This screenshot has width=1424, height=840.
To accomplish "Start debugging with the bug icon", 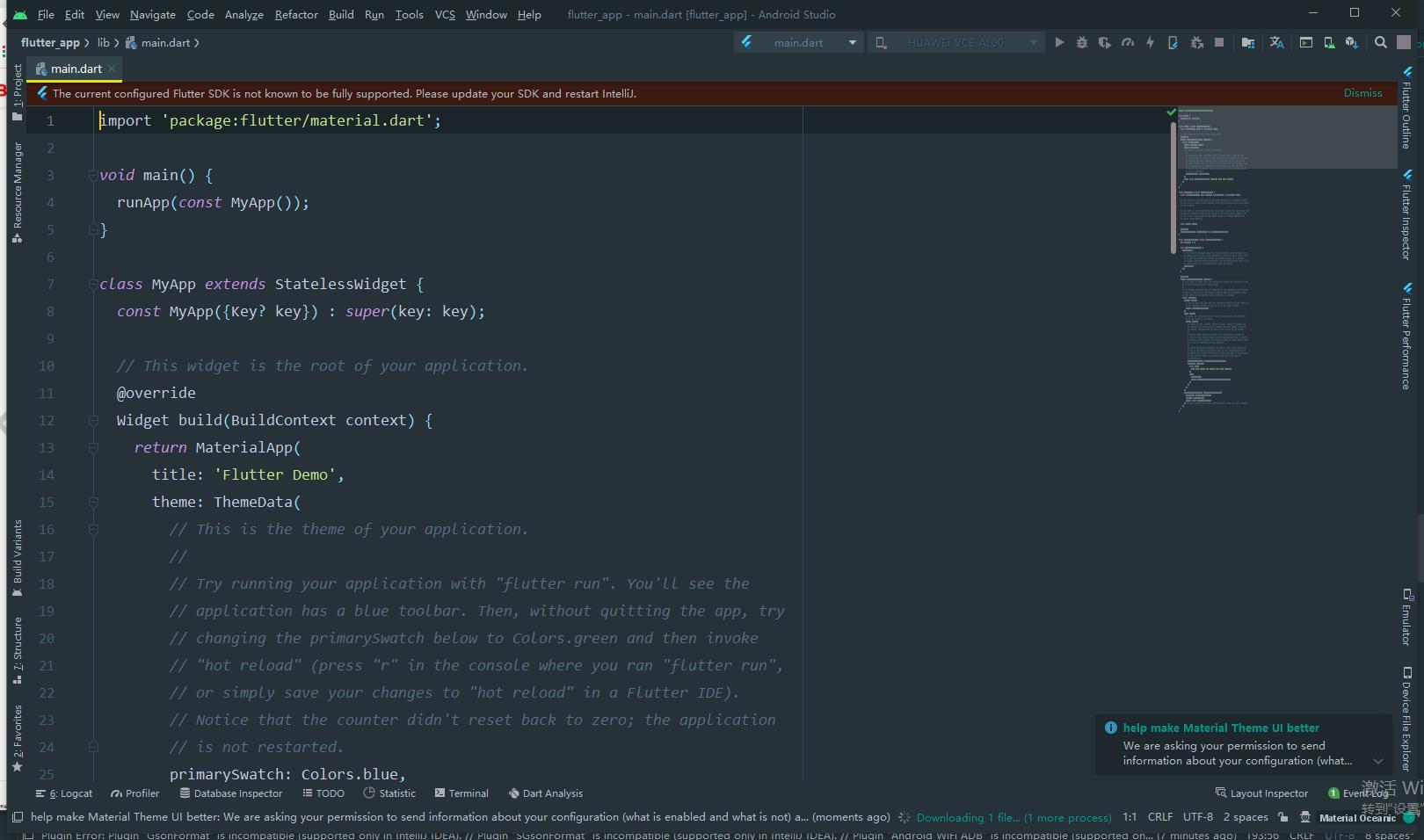I will pos(1082,42).
